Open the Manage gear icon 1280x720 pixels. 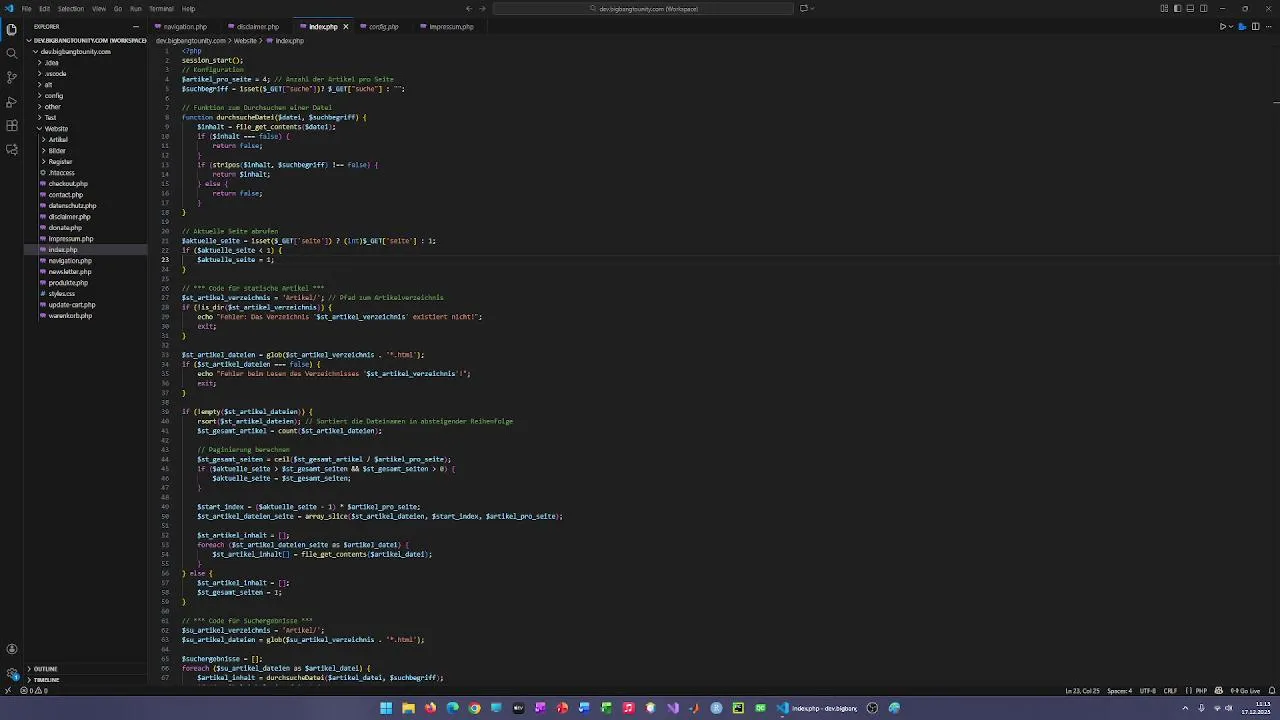click(11, 673)
